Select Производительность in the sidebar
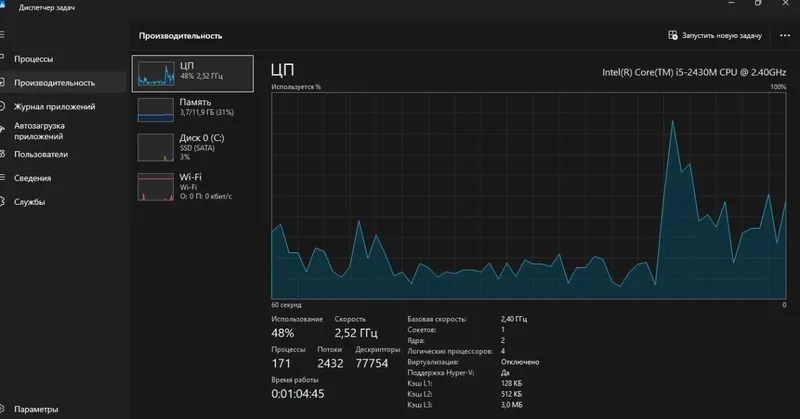800x419 pixels. 61,83
